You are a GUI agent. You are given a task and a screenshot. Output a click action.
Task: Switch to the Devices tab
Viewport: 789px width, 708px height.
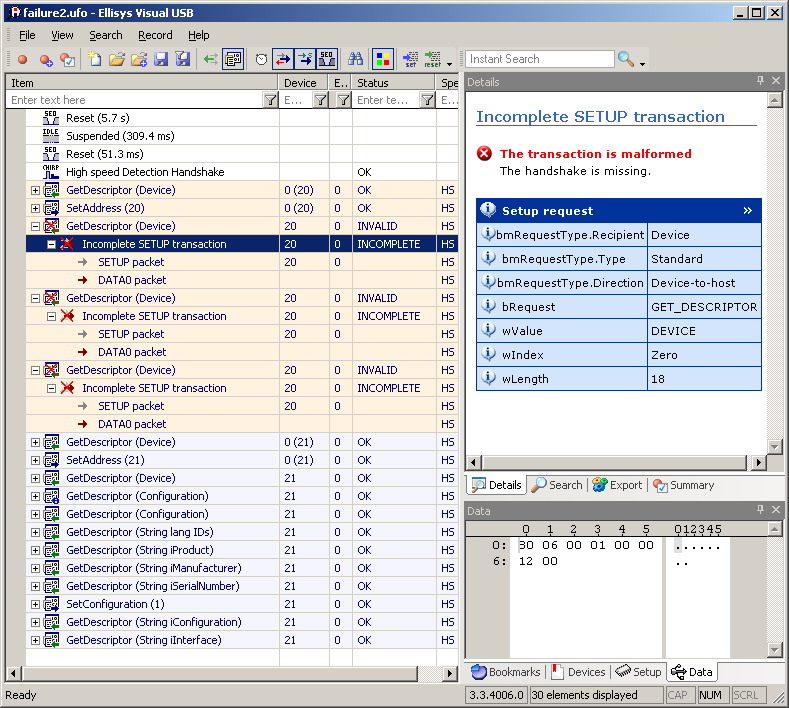(x=579, y=672)
